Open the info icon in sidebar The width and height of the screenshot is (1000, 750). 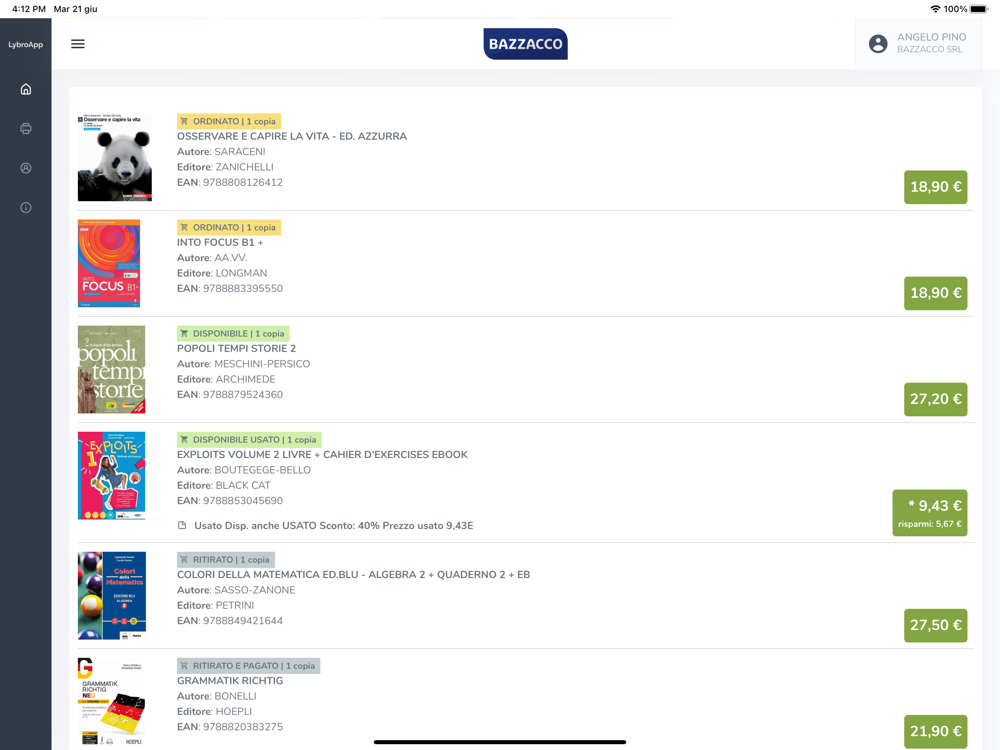click(x=26, y=208)
